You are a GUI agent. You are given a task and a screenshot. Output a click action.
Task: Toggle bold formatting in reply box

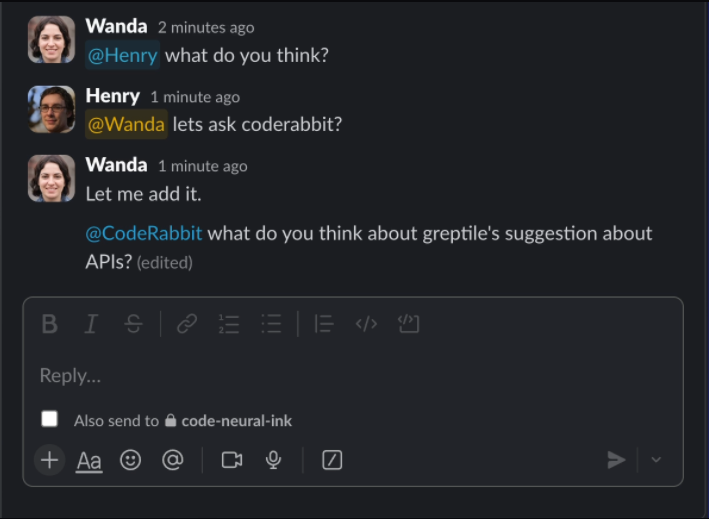pyautogui.click(x=49, y=324)
